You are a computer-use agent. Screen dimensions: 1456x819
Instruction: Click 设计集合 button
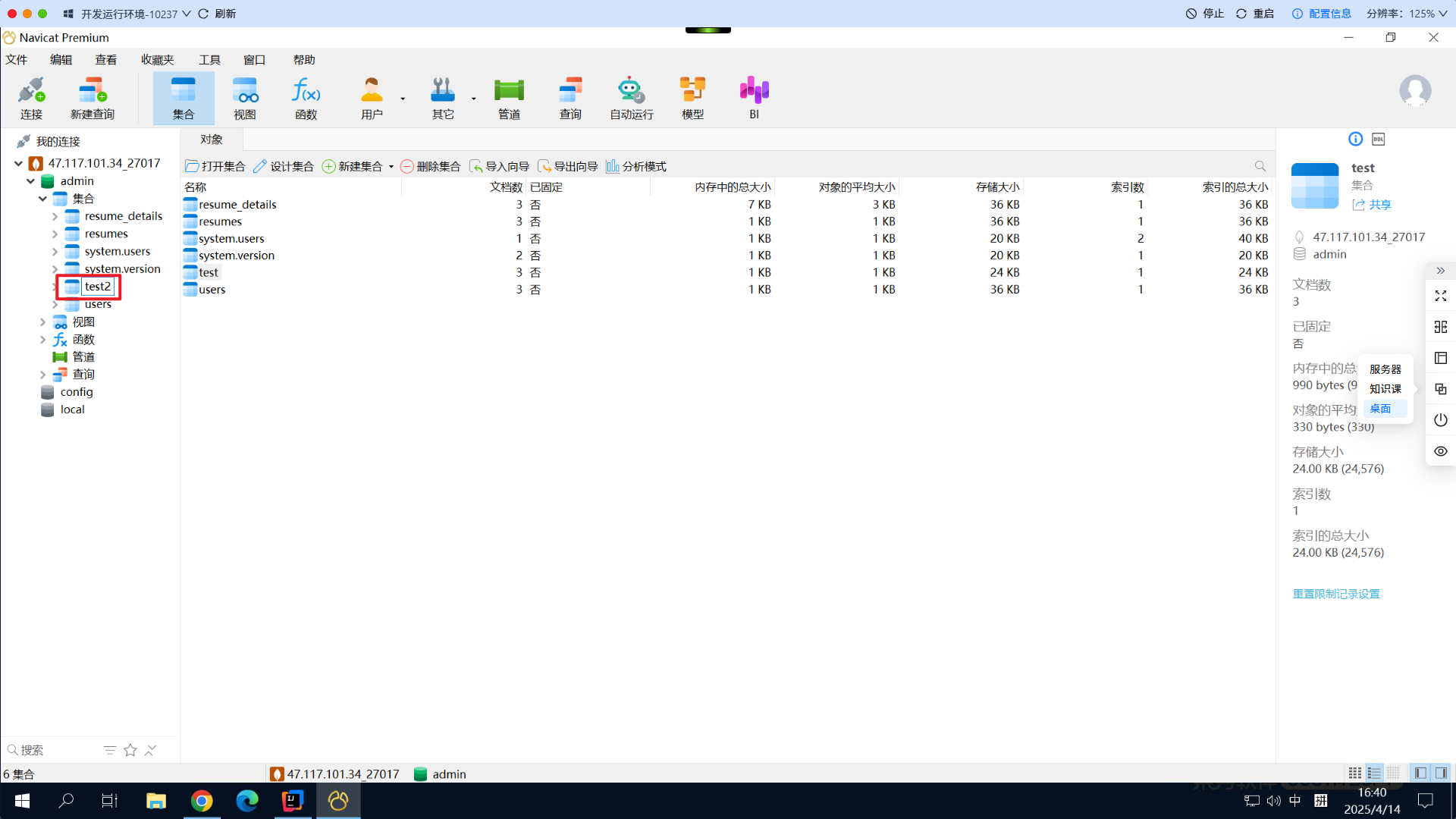tap(284, 166)
